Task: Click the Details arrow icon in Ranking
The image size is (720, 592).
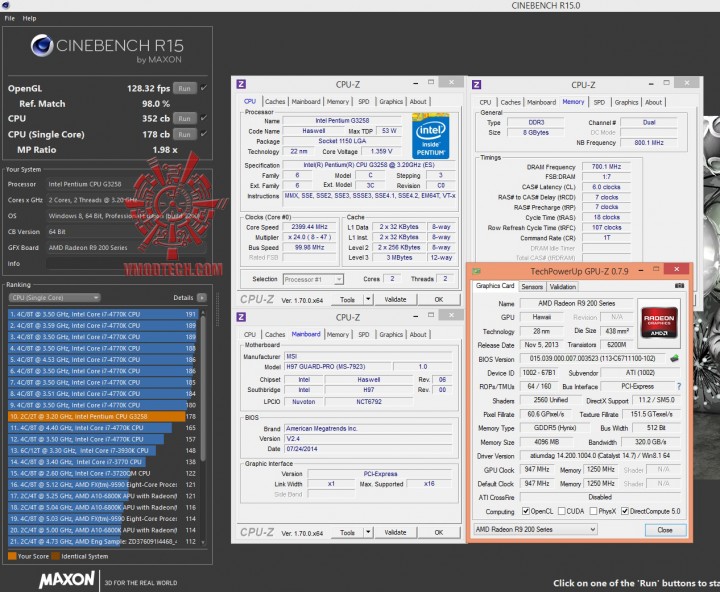Action: tap(202, 298)
